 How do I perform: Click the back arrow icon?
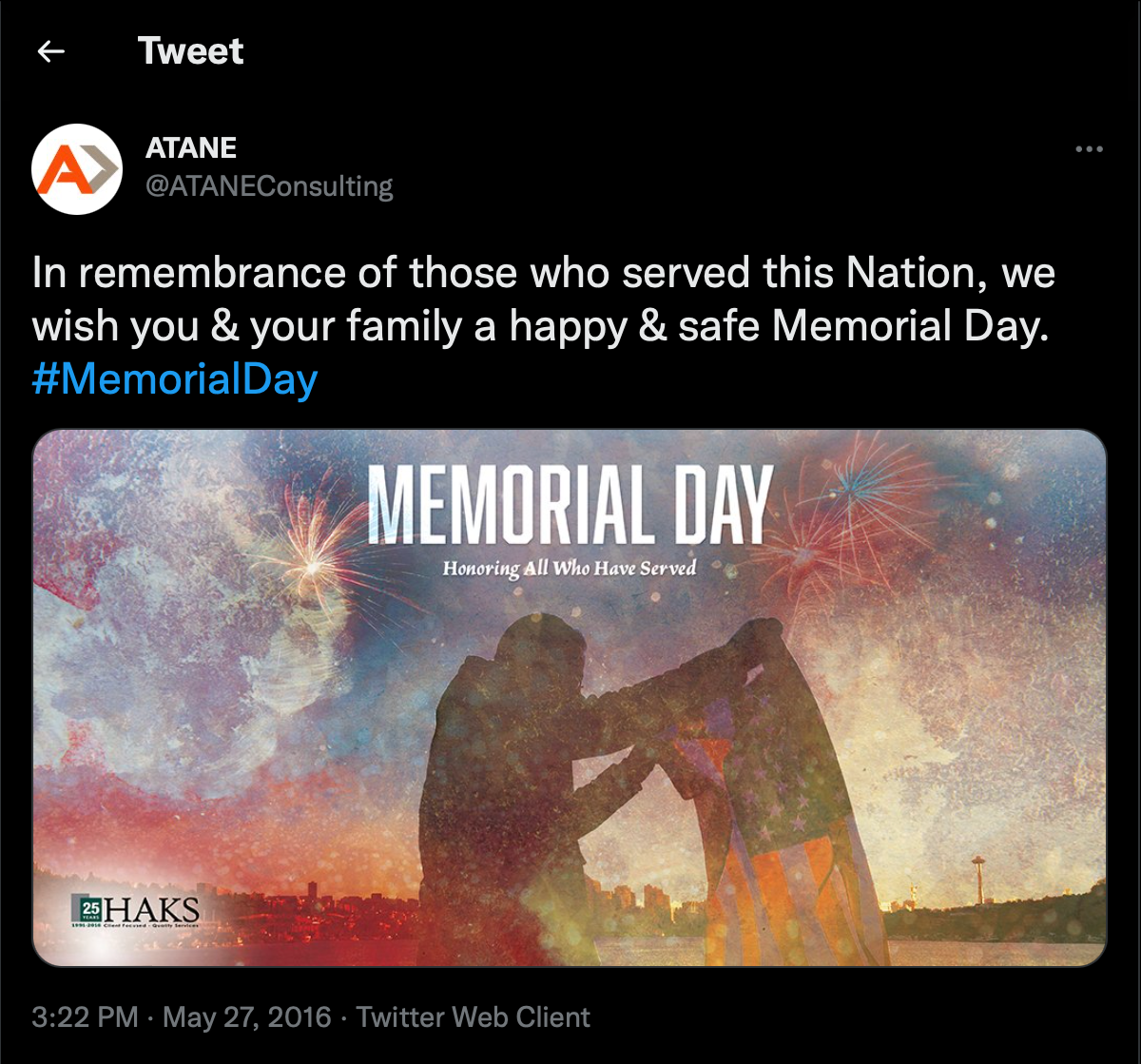pyautogui.click(x=50, y=51)
